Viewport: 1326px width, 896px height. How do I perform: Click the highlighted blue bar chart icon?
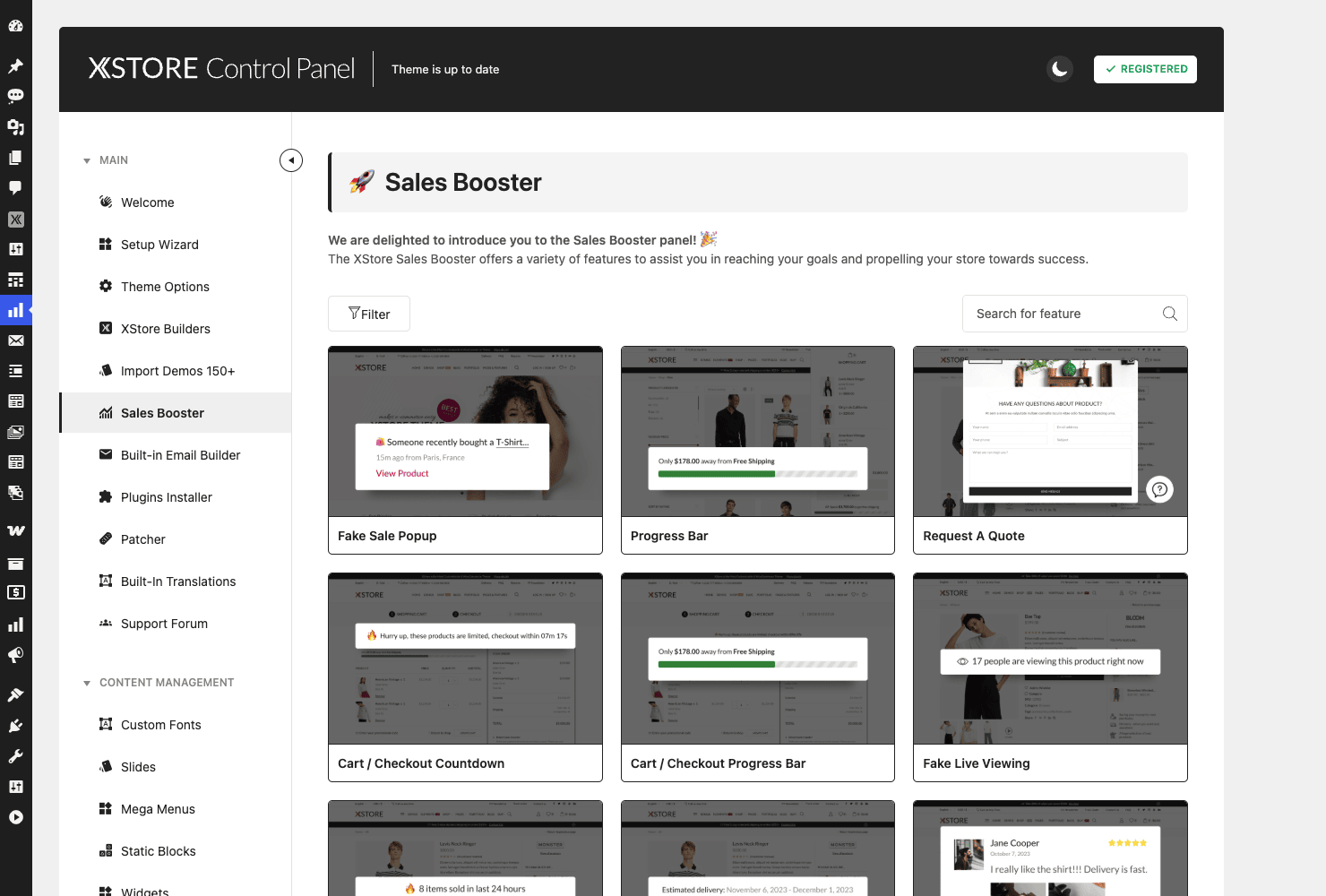coord(15,310)
